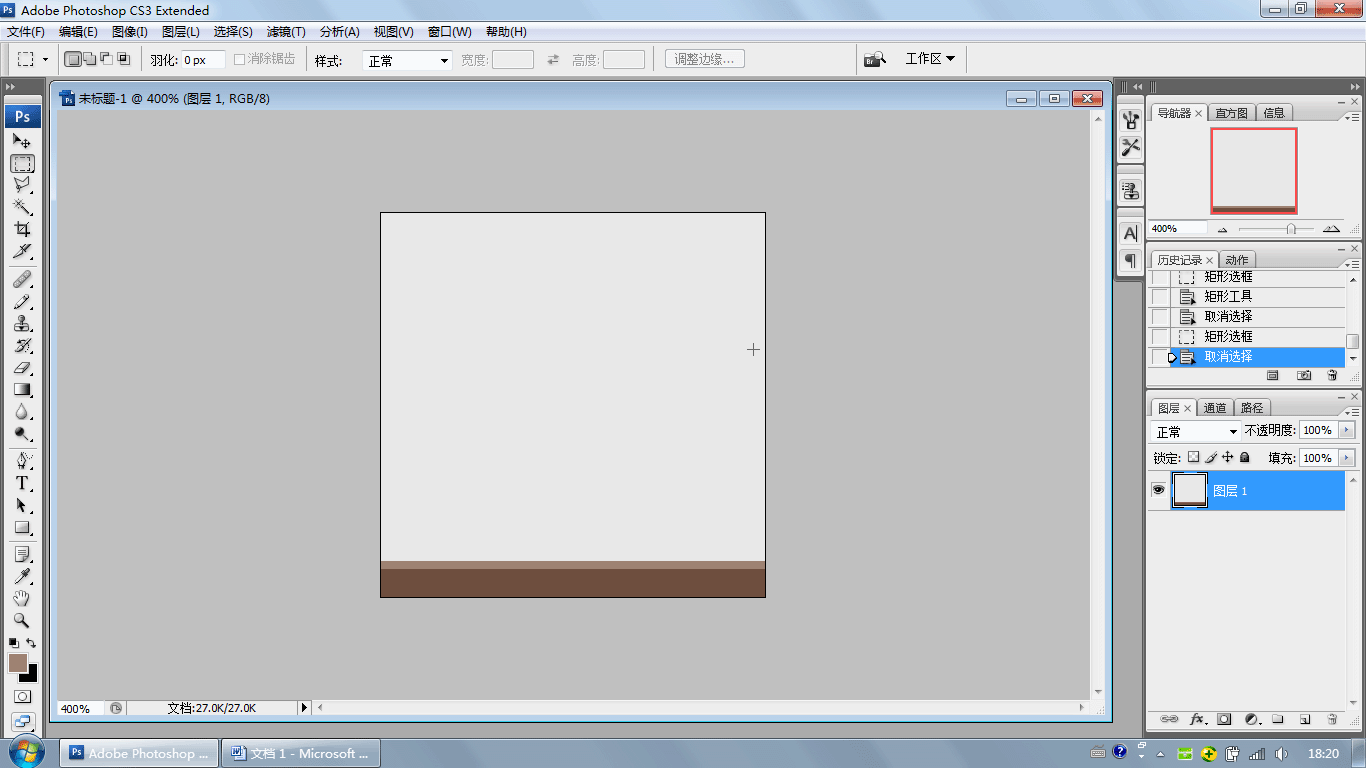Toggle lock all
Viewport: 1366px width, 768px height.
tap(1245, 457)
